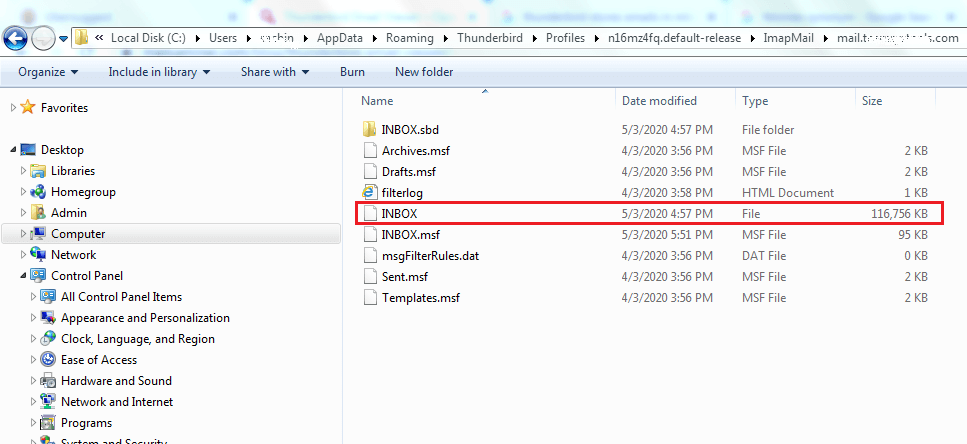Screen dimensions: 967x444
Task: Expand the Programs tree node
Action: coord(33,422)
